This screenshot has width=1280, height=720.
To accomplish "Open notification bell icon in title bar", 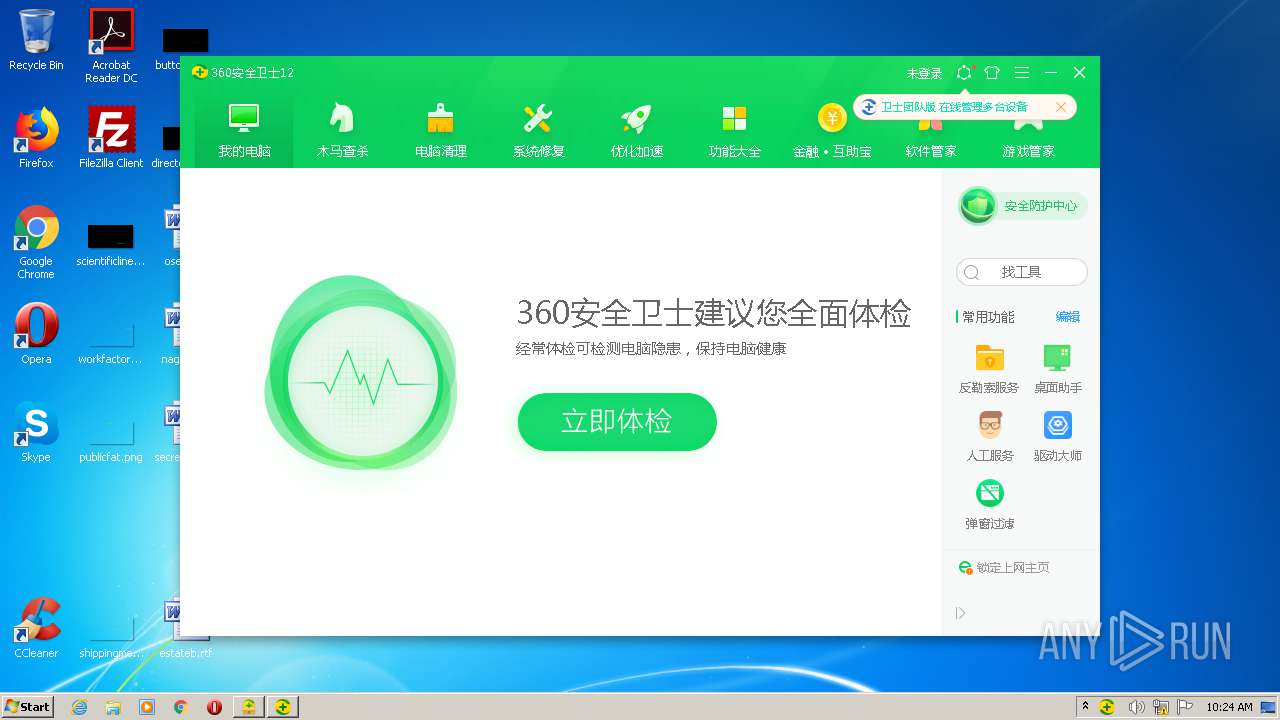I will coord(964,73).
